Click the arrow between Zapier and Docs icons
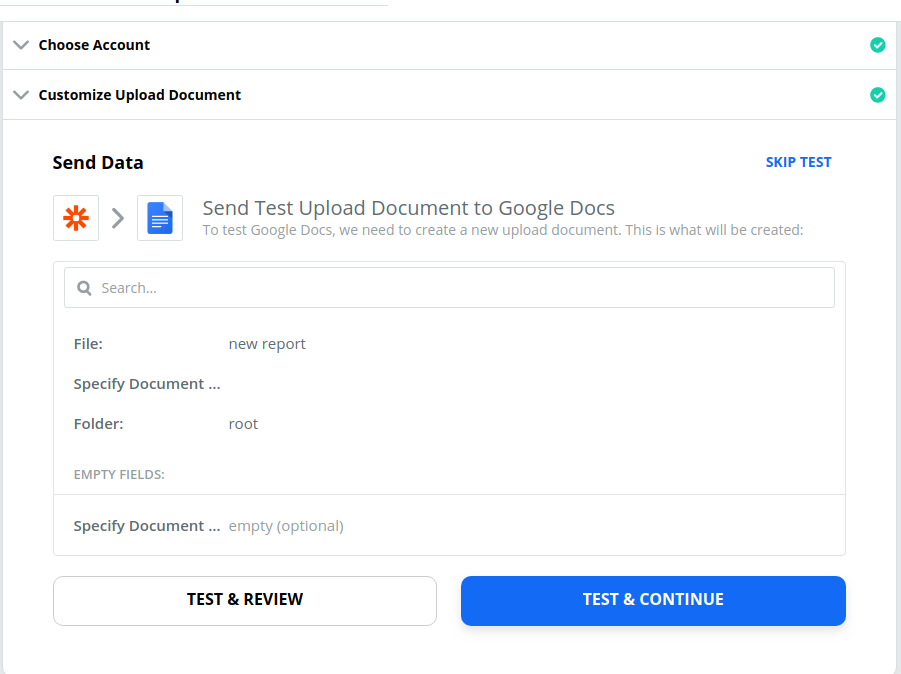The width and height of the screenshot is (901, 674). pos(118,218)
